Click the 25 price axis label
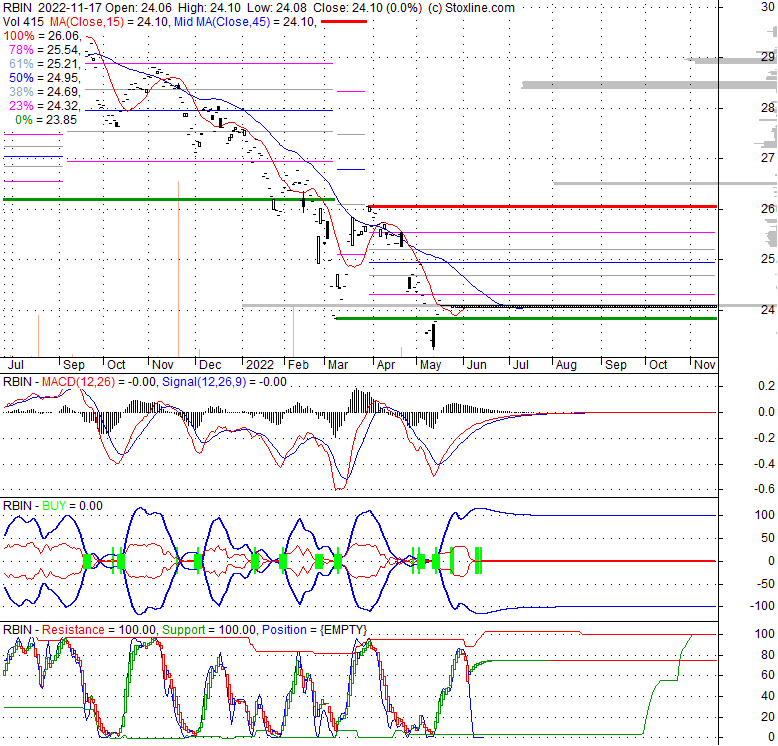This screenshot has width=778, height=746. (x=767, y=258)
